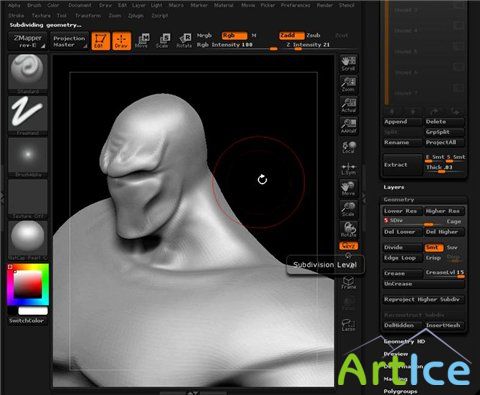Viewport: 480px width, 395px height.
Task: Click the Divide button
Action: pos(402,248)
